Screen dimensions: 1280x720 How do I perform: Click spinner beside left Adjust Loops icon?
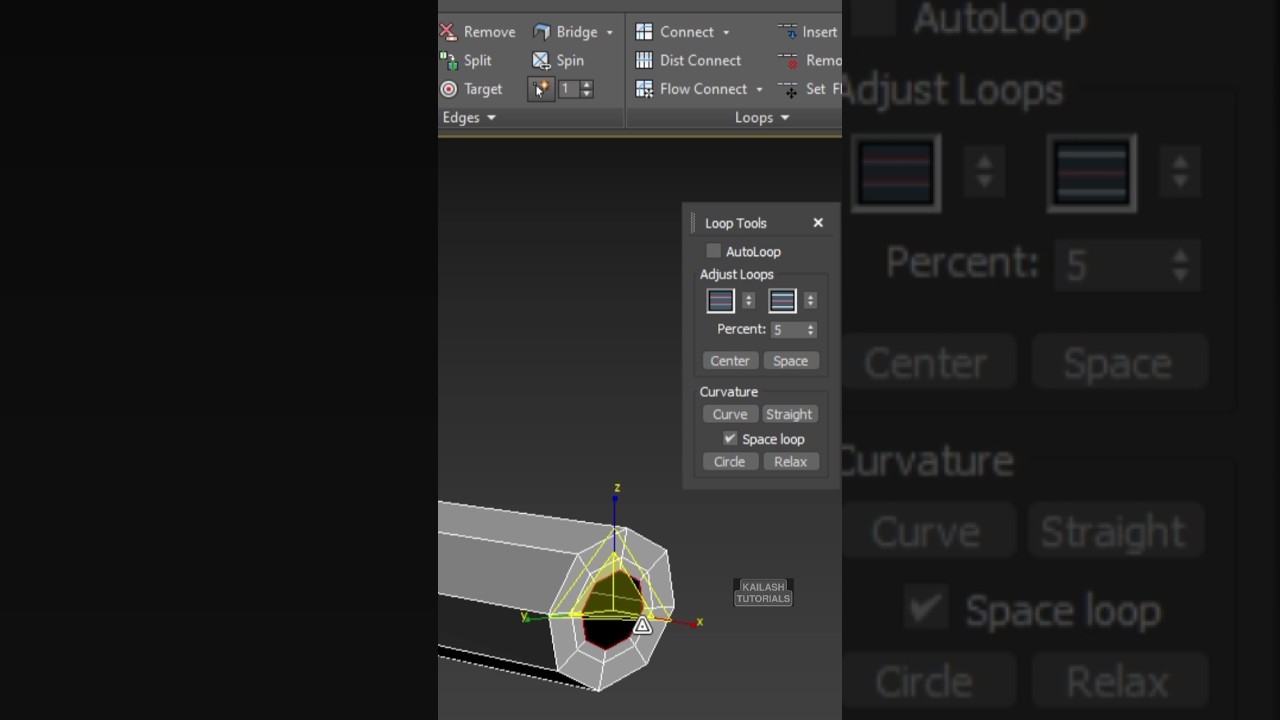click(748, 300)
